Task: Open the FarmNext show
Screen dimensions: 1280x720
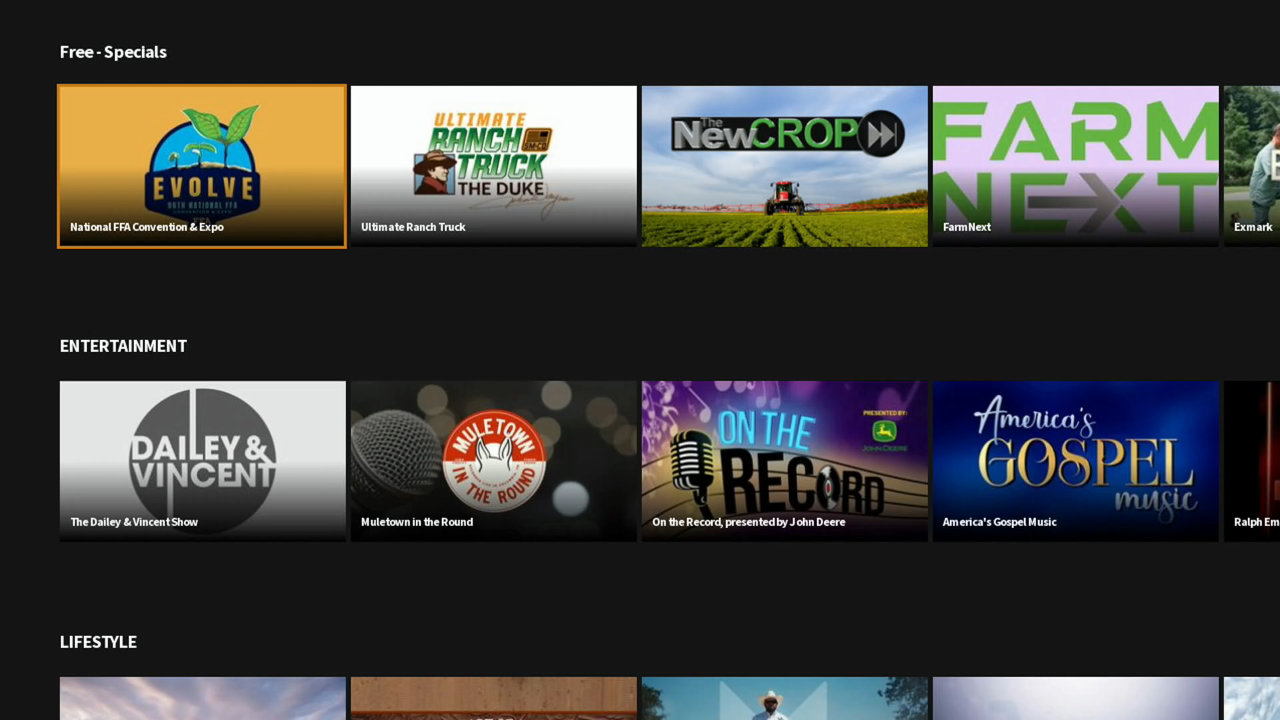Action: coord(1075,166)
